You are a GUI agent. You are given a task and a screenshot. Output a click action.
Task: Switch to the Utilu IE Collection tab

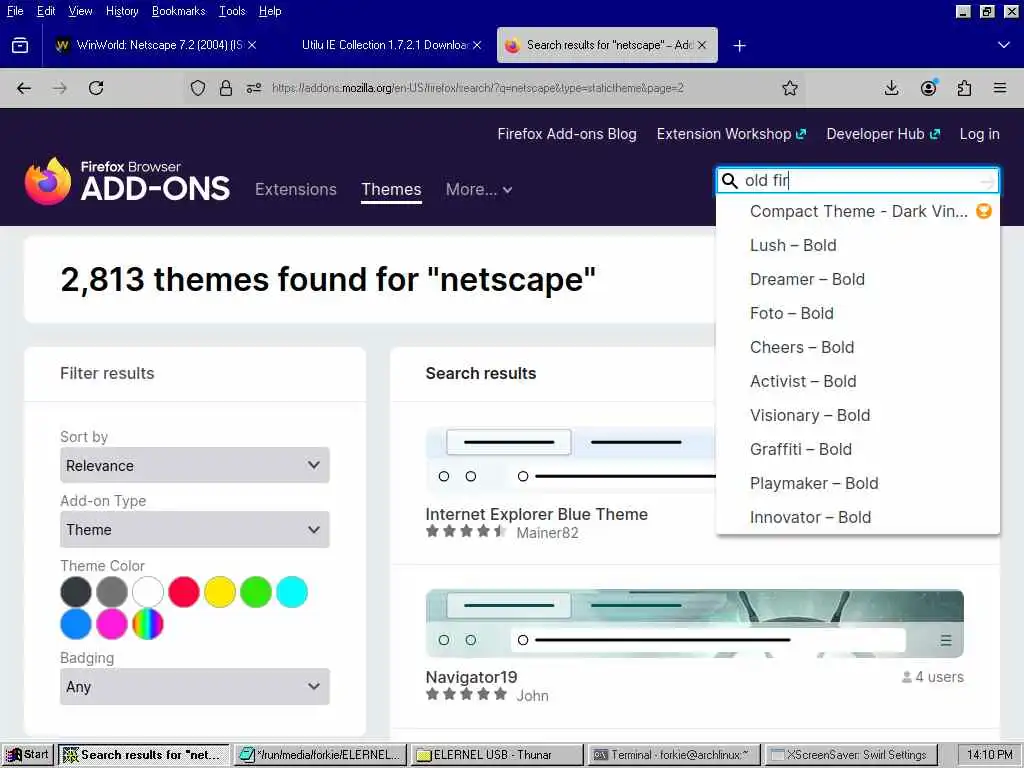(x=384, y=45)
